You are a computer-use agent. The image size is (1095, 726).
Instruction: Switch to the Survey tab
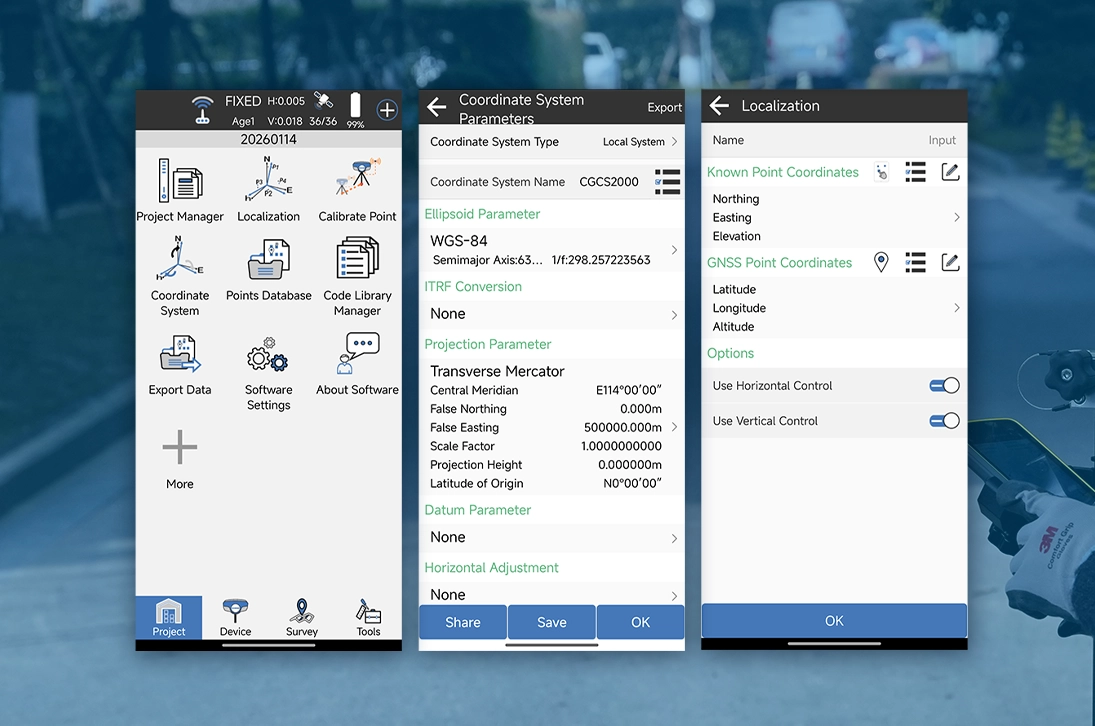302,618
